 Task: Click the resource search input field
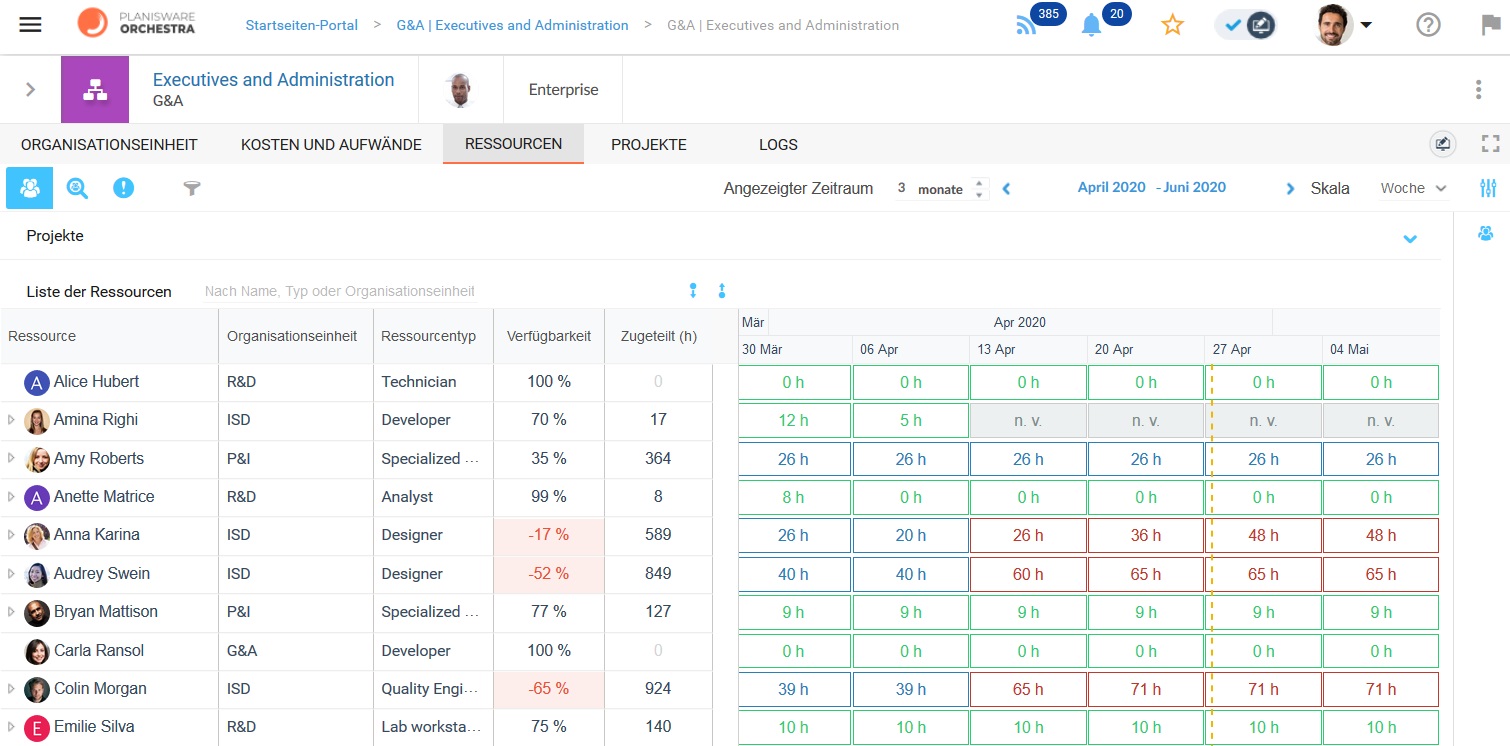pos(340,292)
